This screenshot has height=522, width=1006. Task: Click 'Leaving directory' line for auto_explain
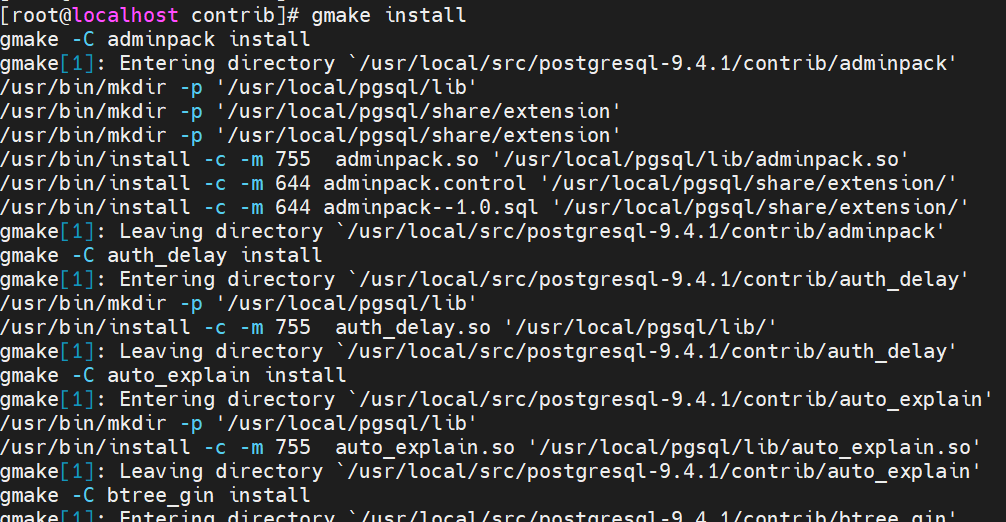tap(490, 471)
